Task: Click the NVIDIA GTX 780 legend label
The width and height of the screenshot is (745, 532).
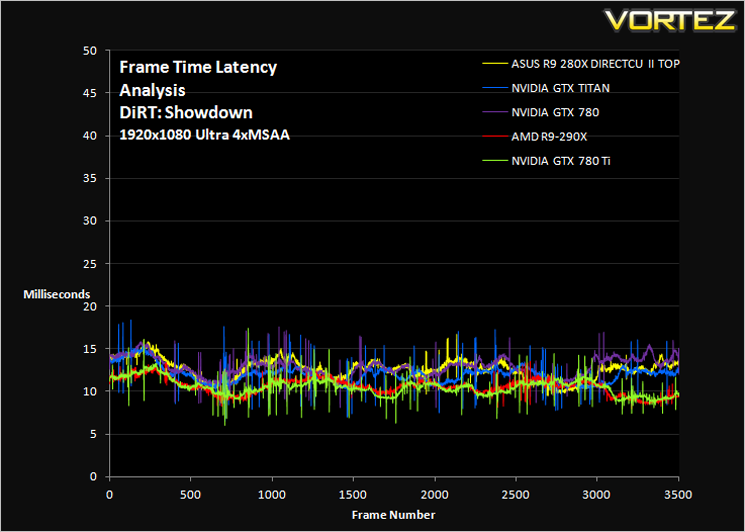Action: pyautogui.click(x=555, y=113)
